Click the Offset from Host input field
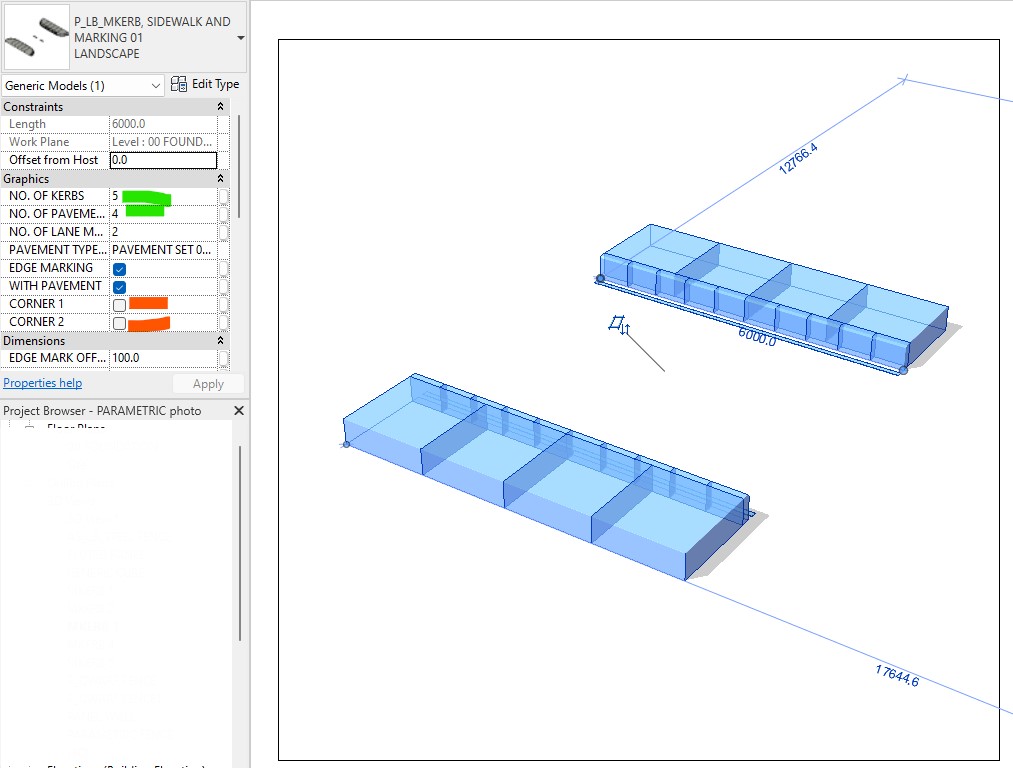Image resolution: width=1013 pixels, height=768 pixels. coord(163,160)
